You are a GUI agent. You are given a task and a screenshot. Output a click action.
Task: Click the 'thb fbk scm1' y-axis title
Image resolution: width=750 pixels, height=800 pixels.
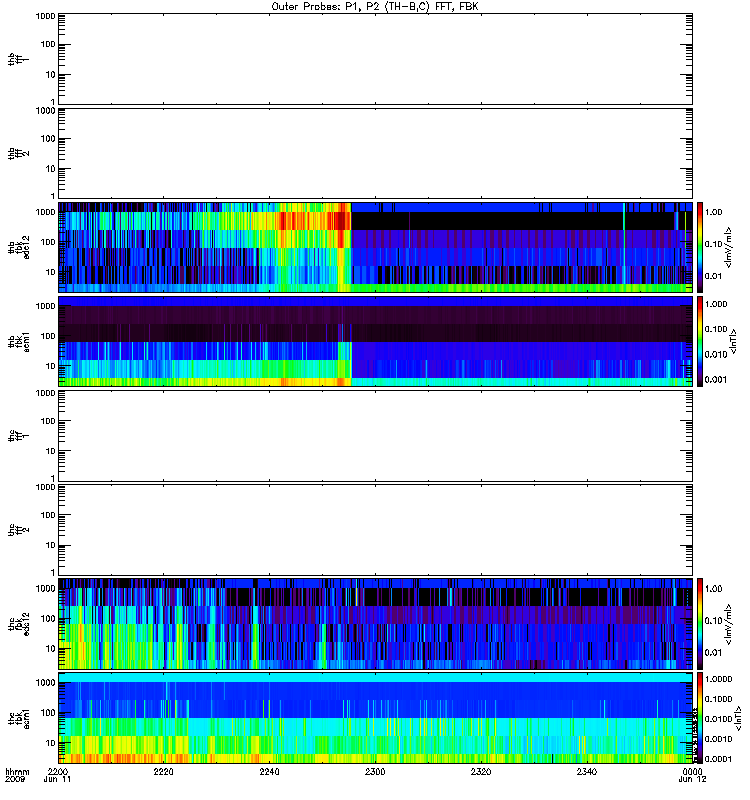click(x=19, y=341)
